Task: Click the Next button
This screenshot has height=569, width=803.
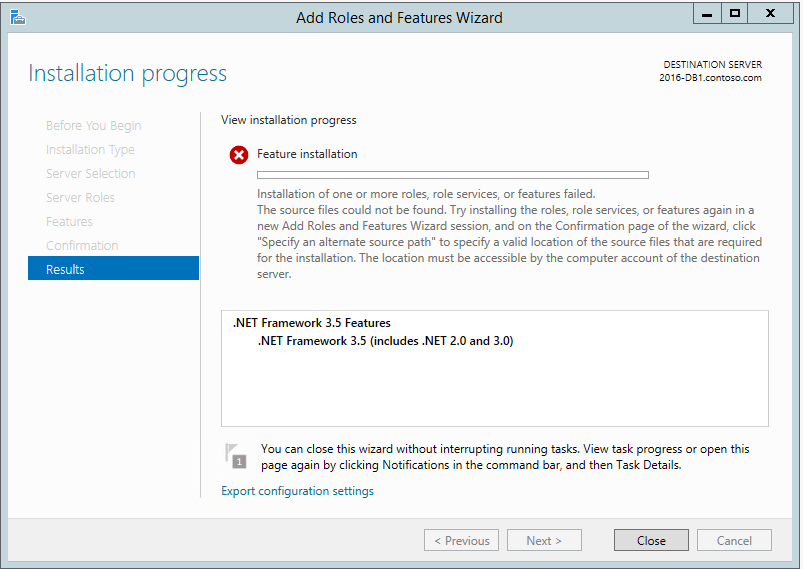Action: point(544,540)
